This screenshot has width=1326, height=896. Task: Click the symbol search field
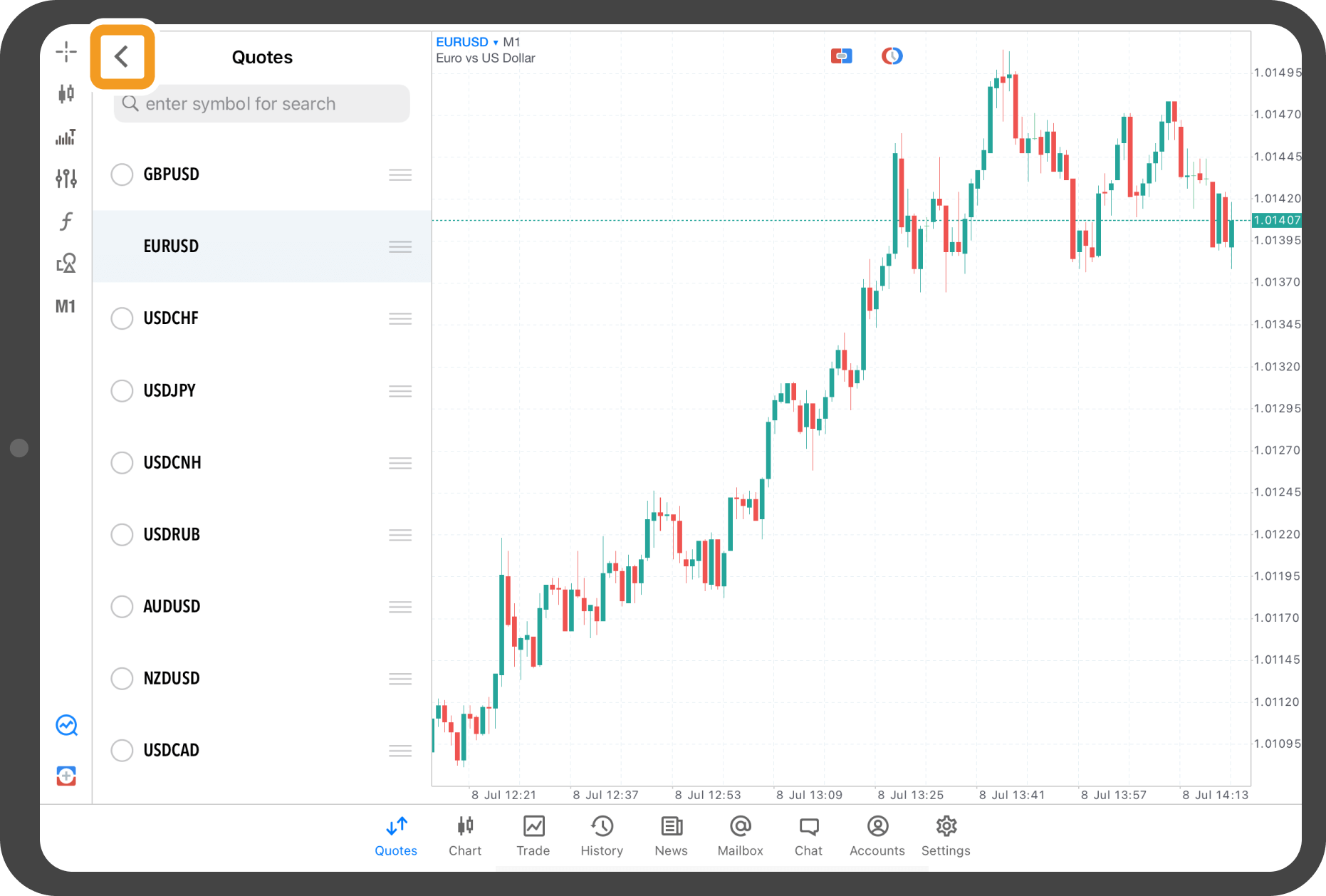click(x=262, y=104)
